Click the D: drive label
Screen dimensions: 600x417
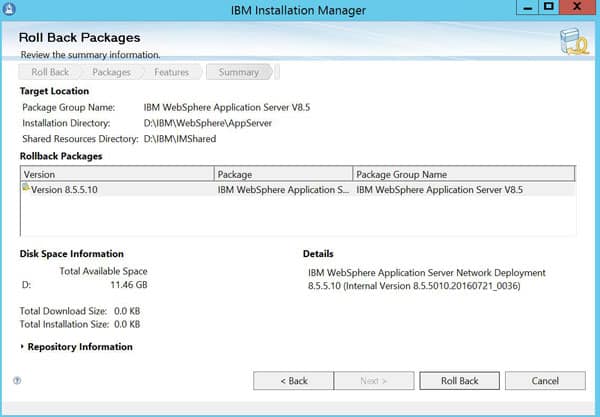point(26,285)
